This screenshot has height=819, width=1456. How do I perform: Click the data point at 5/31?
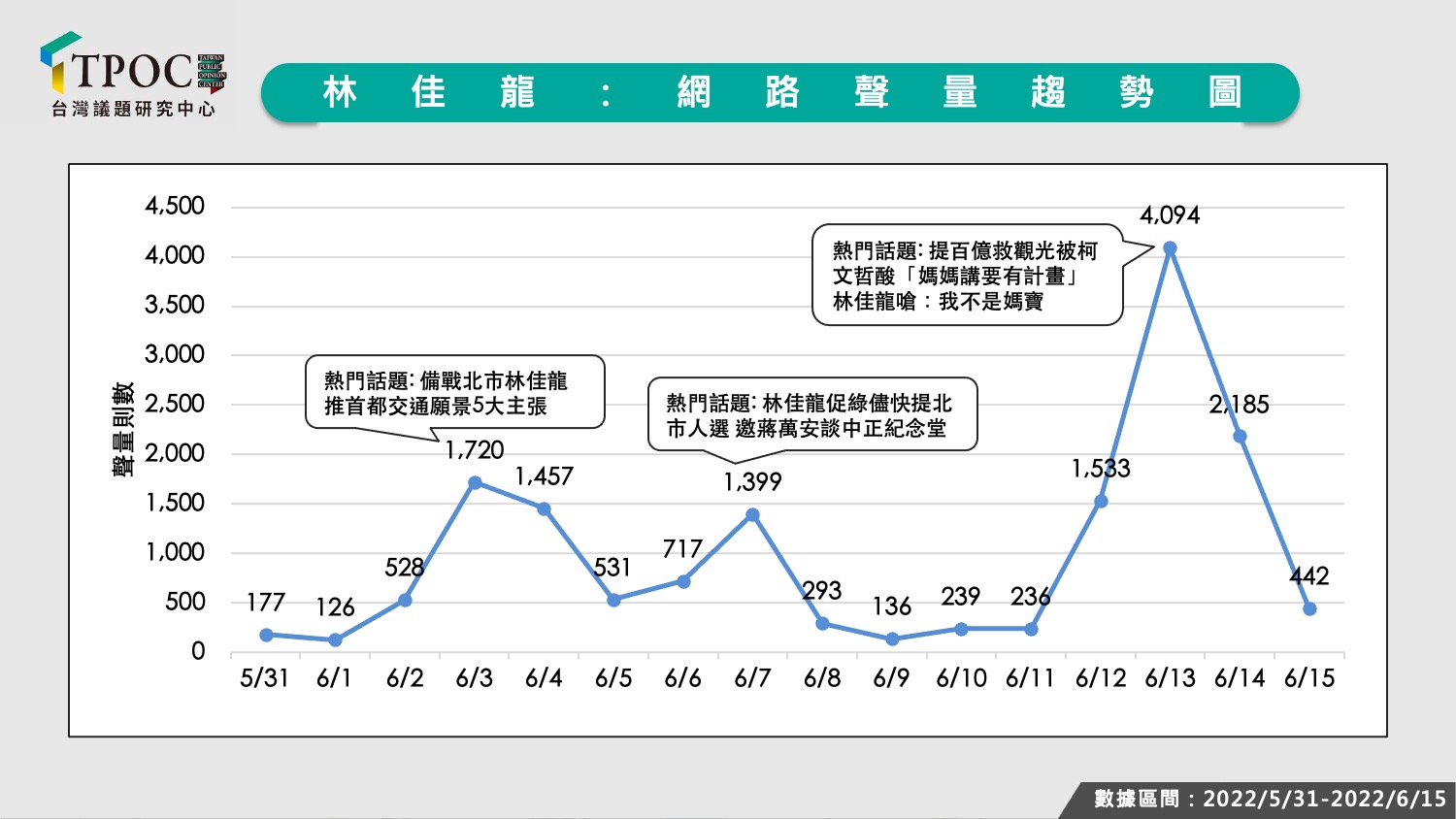click(x=266, y=635)
